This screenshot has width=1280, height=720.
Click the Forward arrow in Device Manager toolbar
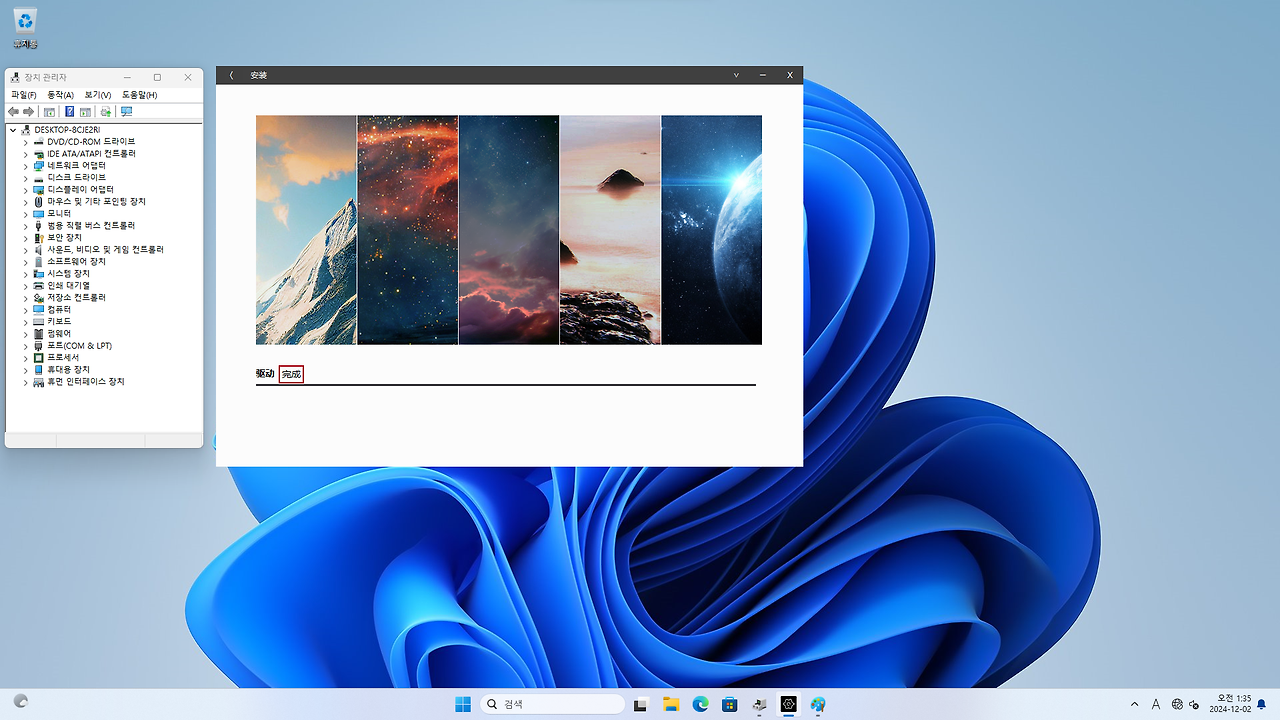coord(29,112)
